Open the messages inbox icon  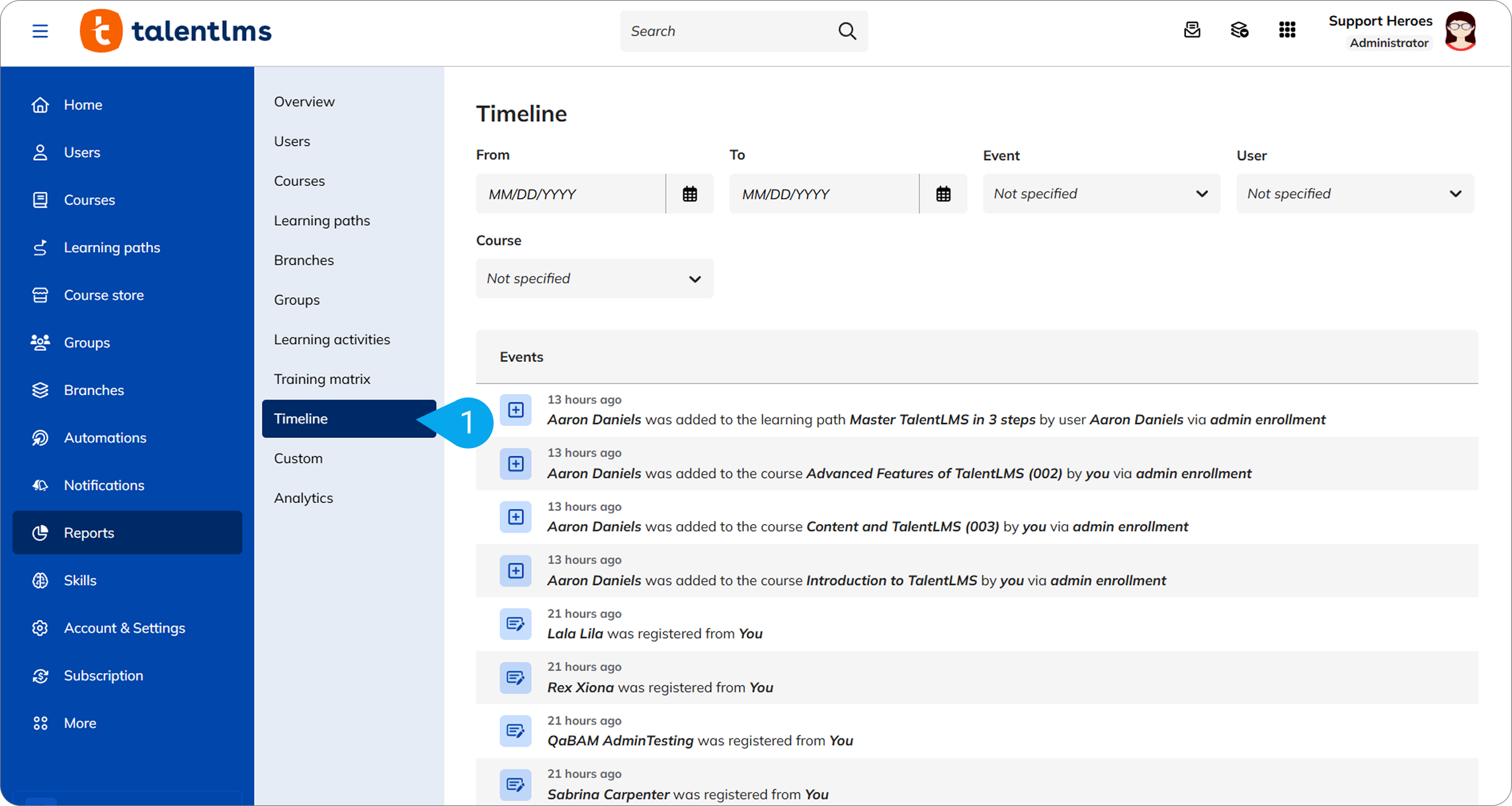tap(1192, 30)
